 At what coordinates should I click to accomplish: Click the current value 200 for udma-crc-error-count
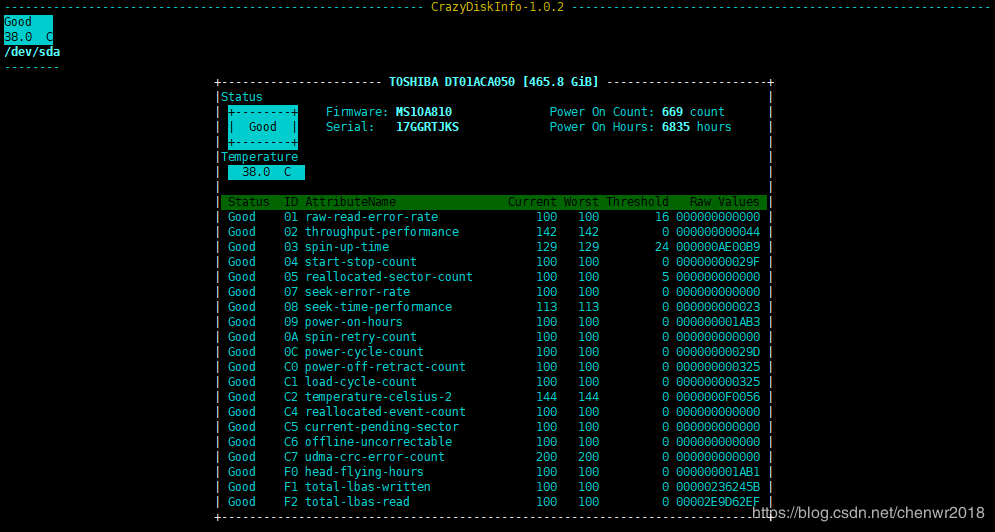546,456
